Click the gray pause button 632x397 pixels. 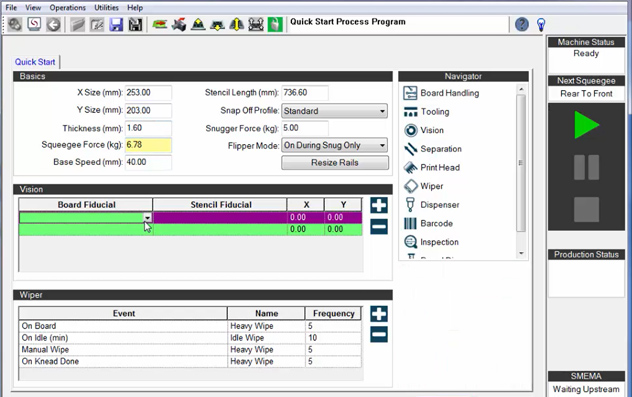click(586, 167)
